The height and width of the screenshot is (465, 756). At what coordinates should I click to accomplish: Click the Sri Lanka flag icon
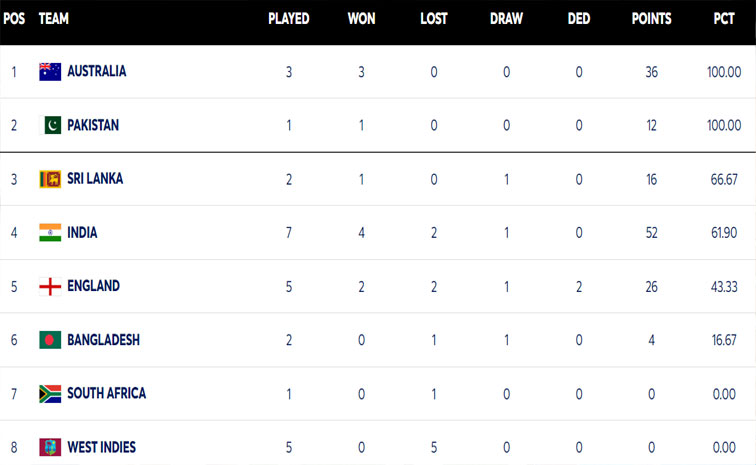click(x=50, y=179)
